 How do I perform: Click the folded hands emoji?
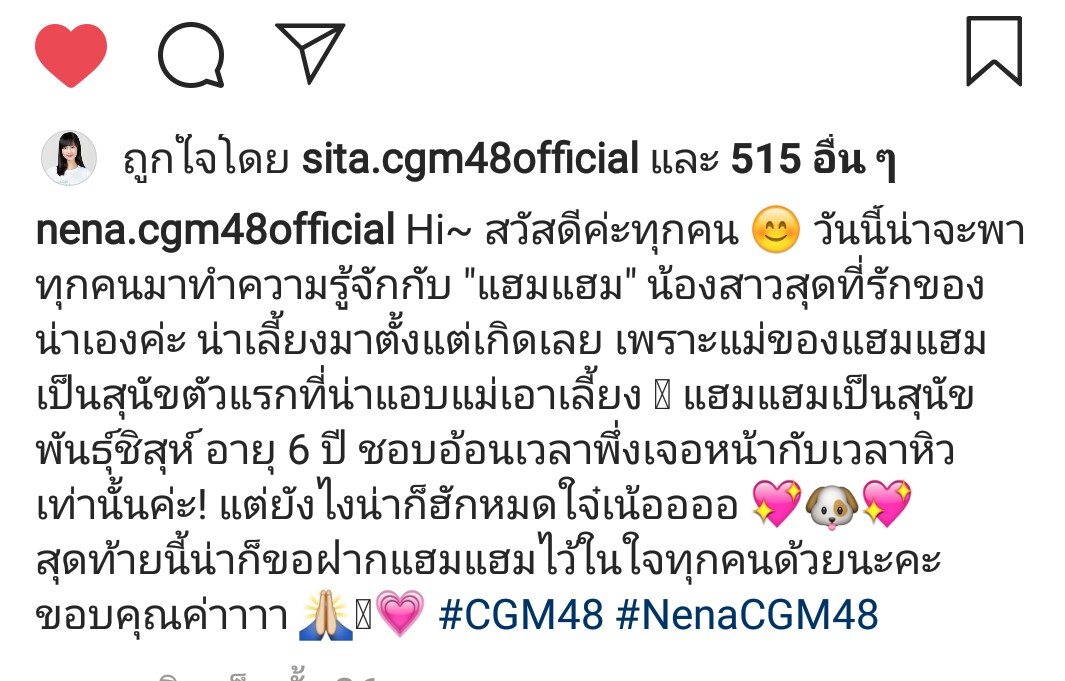click(325, 615)
